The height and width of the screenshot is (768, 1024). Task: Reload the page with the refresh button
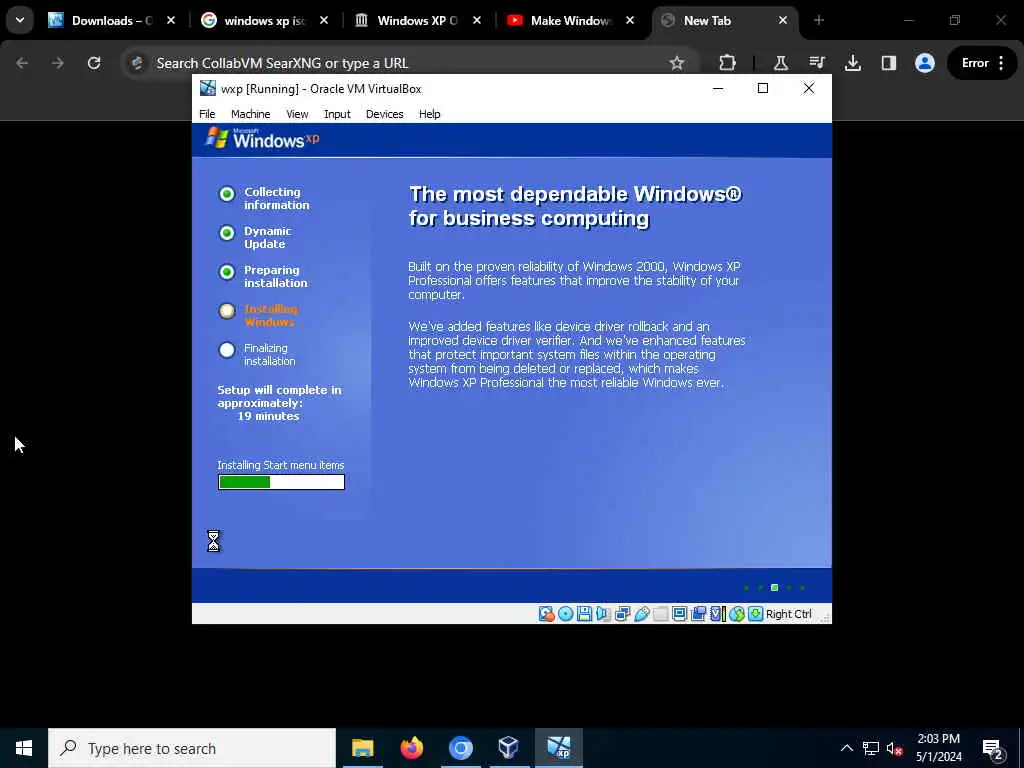(x=94, y=63)
